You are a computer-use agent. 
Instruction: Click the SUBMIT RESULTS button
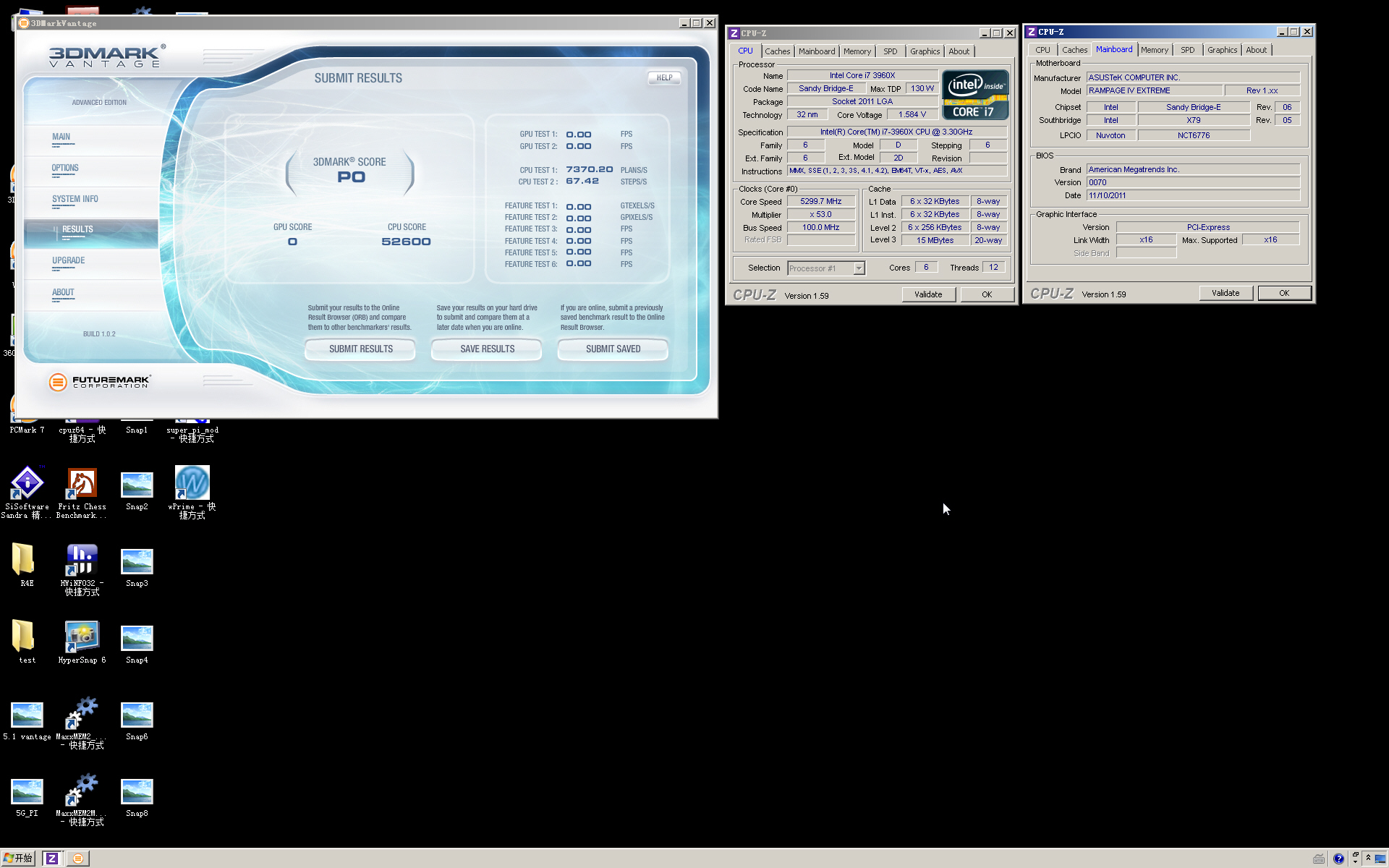(360, 349)
